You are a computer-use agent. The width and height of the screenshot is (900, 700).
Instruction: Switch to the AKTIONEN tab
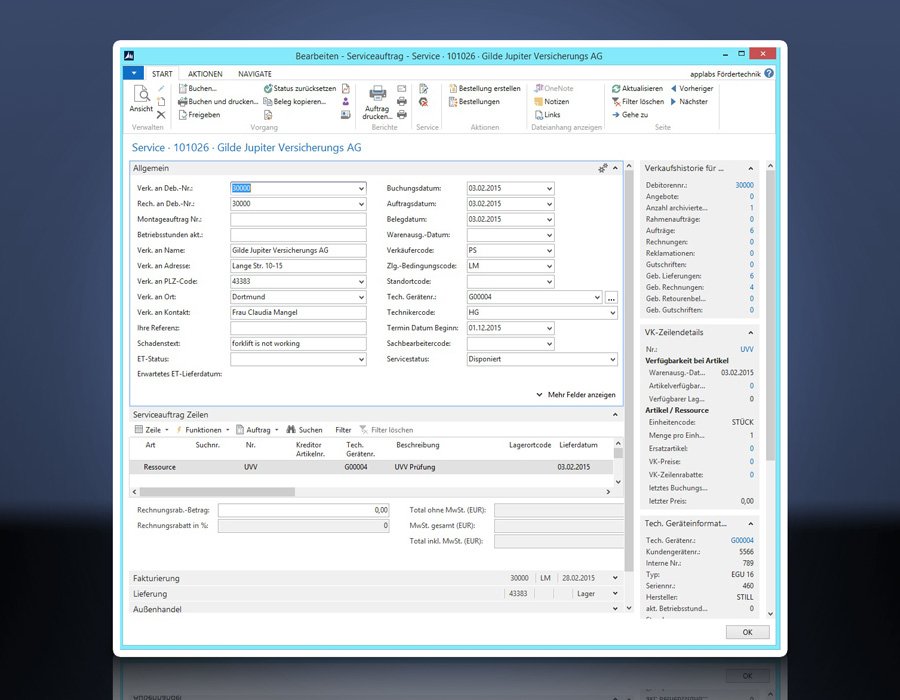click(205, 74)
